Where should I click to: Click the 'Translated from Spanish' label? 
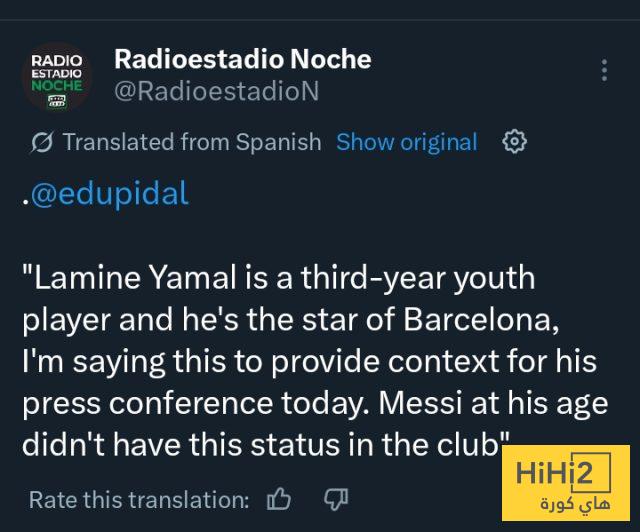pyautogui.click(x=192, y=142)
